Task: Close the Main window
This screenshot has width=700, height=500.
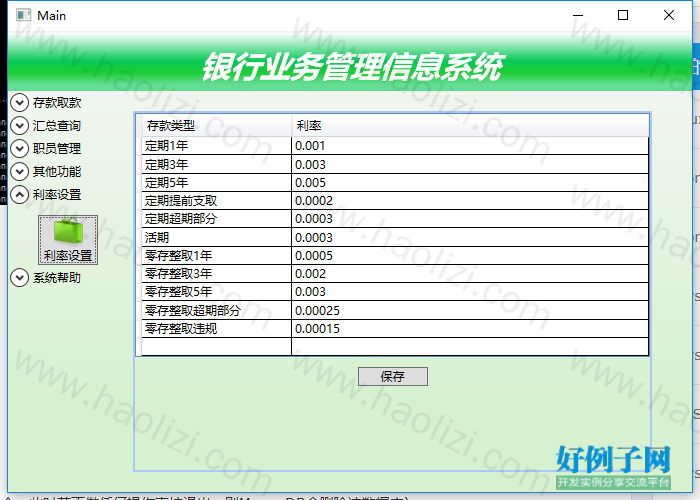Action: pos(669,15)
